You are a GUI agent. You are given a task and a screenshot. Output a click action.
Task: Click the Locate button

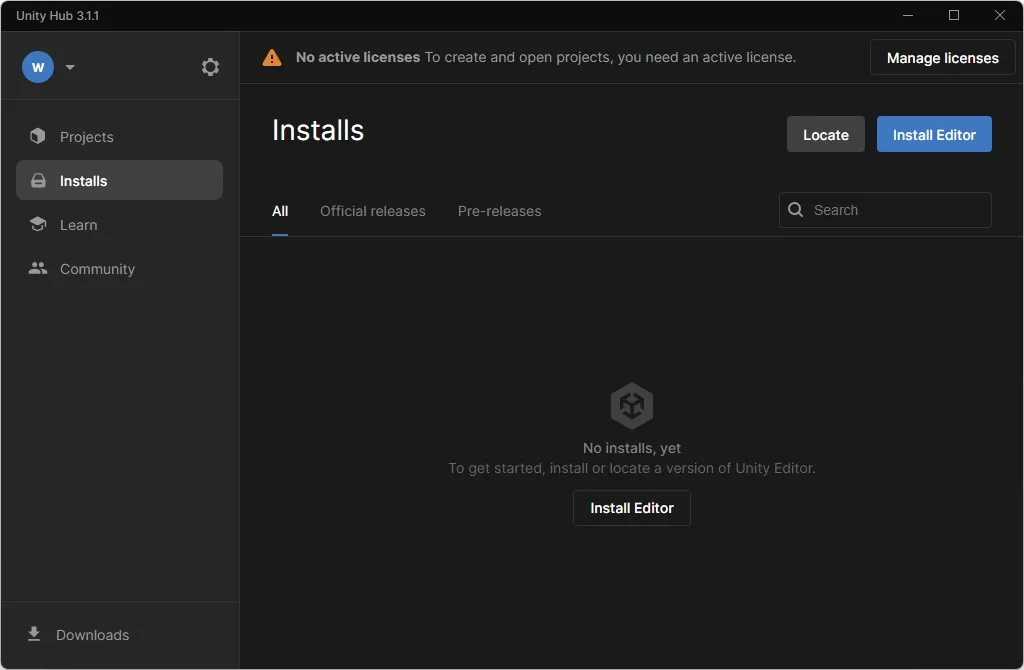tap(825, 134)
